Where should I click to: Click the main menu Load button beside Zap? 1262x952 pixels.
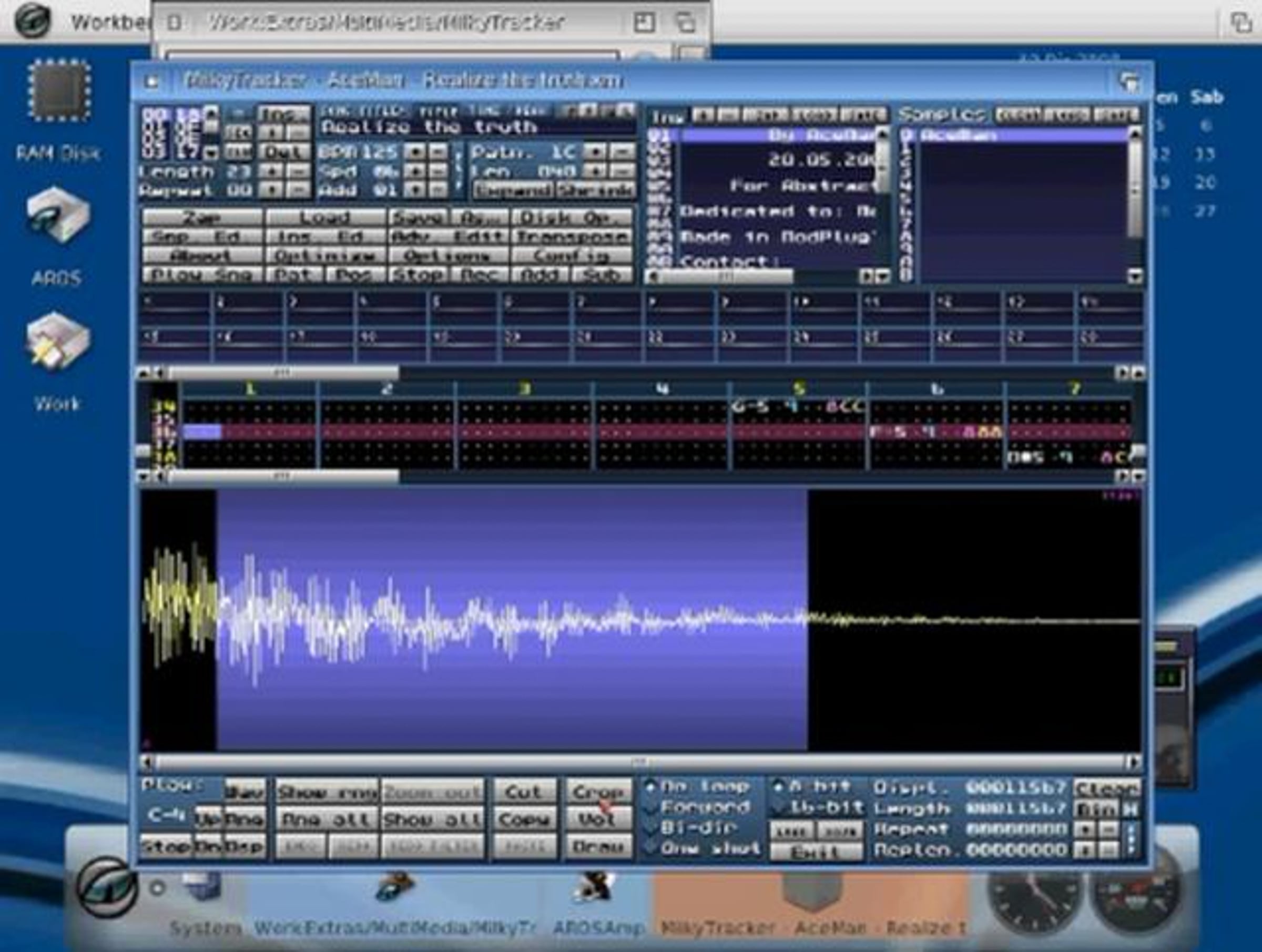(326, 217)
